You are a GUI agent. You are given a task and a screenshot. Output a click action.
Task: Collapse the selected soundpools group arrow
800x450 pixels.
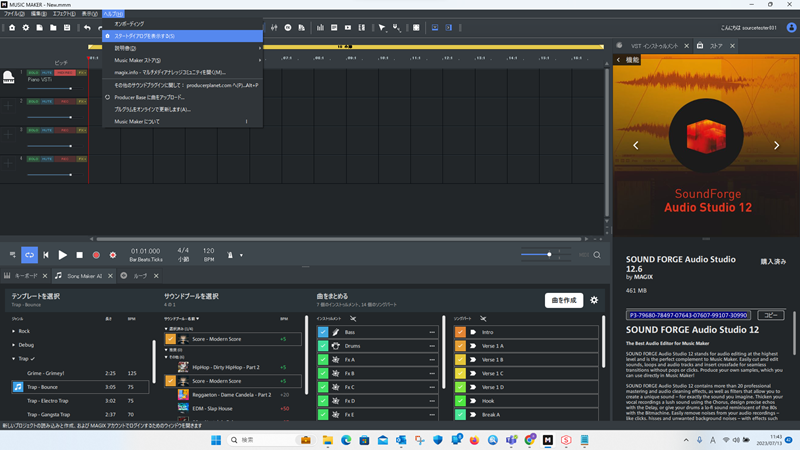(x=166, y=329)
